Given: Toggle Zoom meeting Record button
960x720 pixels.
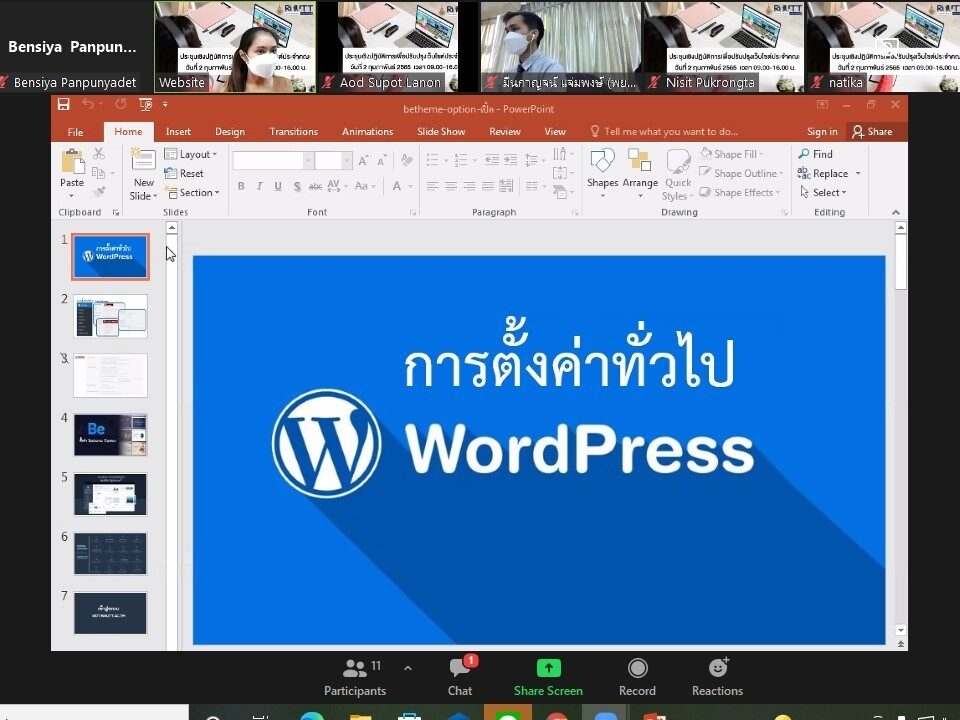Looking at the screenshot, I should tap(637, 677).
